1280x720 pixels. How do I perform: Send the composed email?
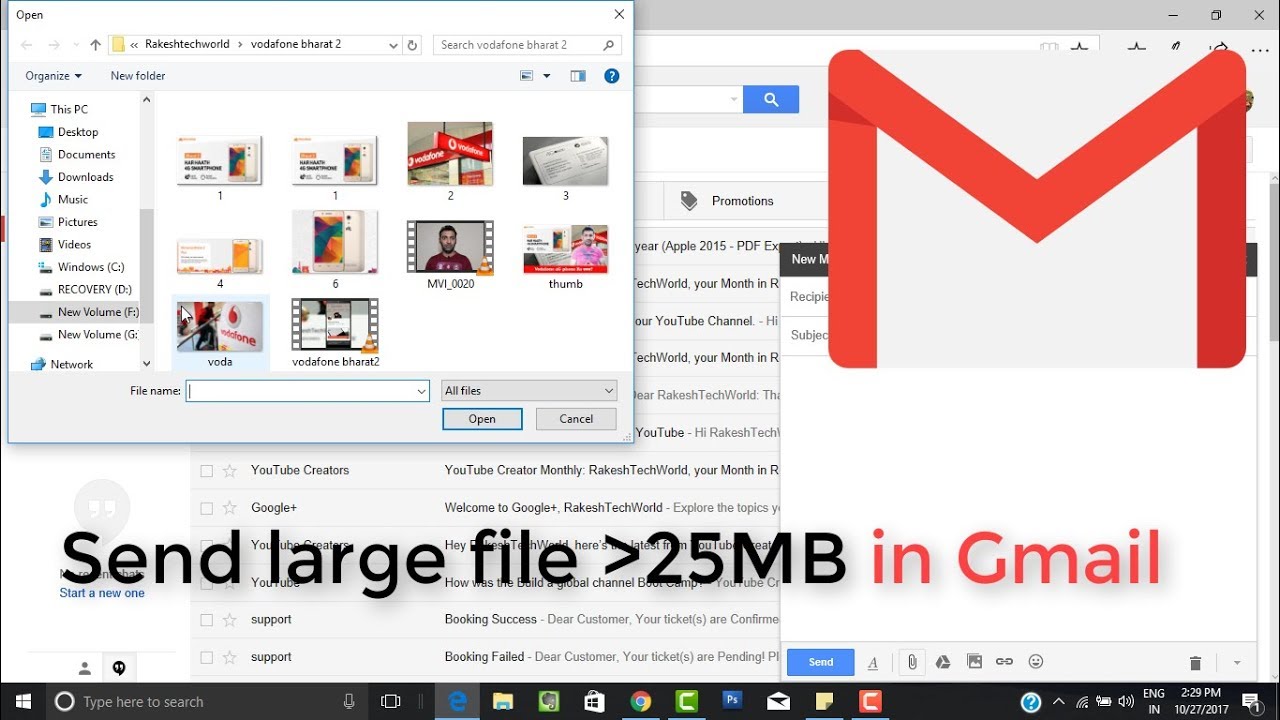(x=821, y=663)
